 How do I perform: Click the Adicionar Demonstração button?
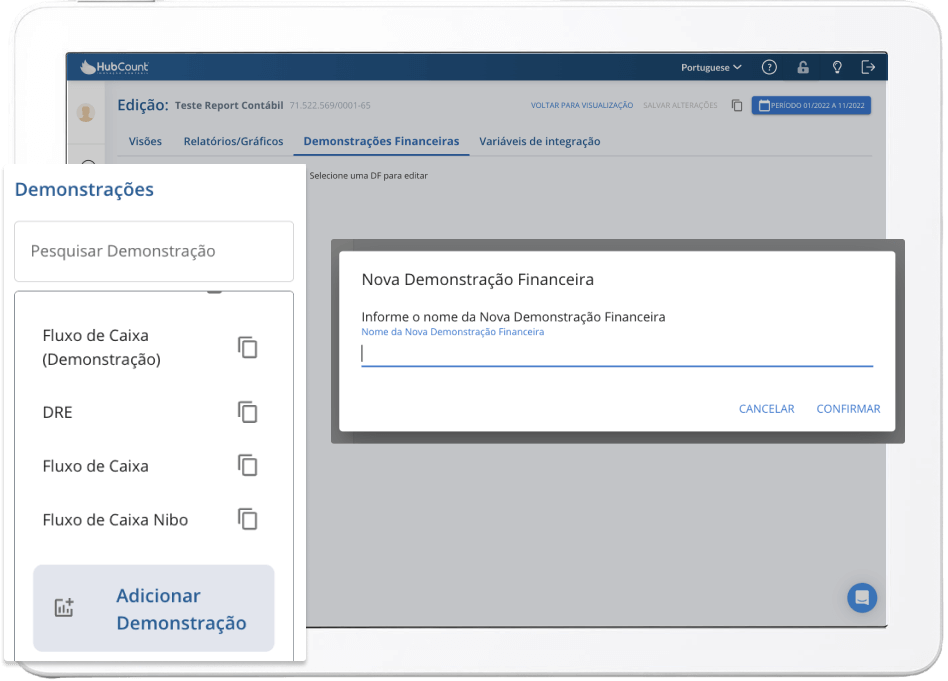154,608
